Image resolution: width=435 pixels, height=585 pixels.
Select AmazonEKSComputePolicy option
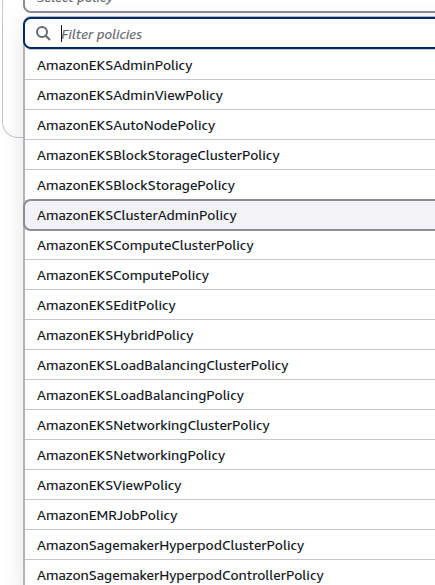tap(230, 275)
